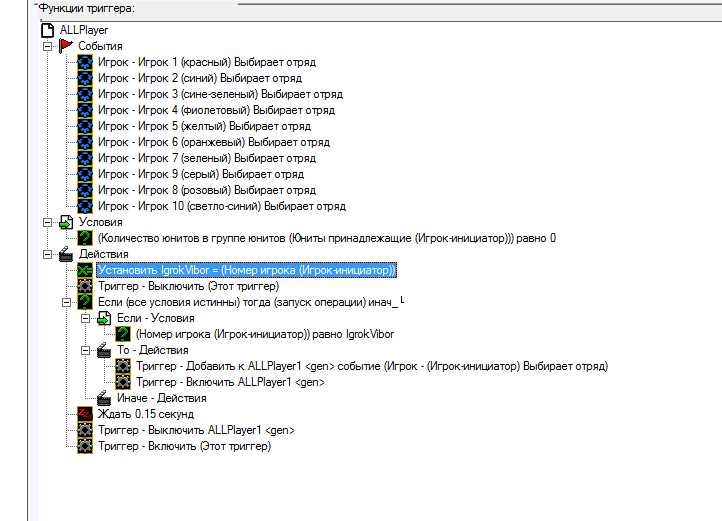This screenshot has width=722, height=521.
Task: Collapse the Условия section
Action: point(47,222)
